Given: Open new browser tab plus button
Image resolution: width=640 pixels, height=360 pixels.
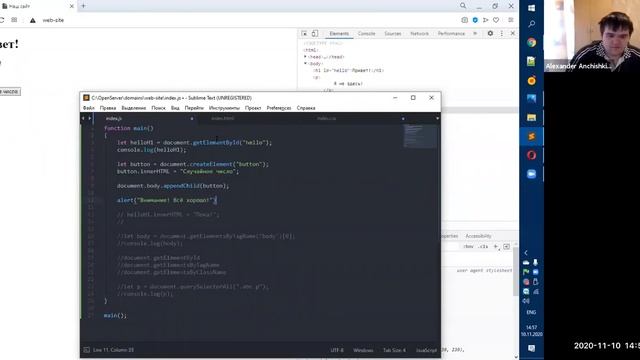Looking at the screenshot, I should coord(83,6).
